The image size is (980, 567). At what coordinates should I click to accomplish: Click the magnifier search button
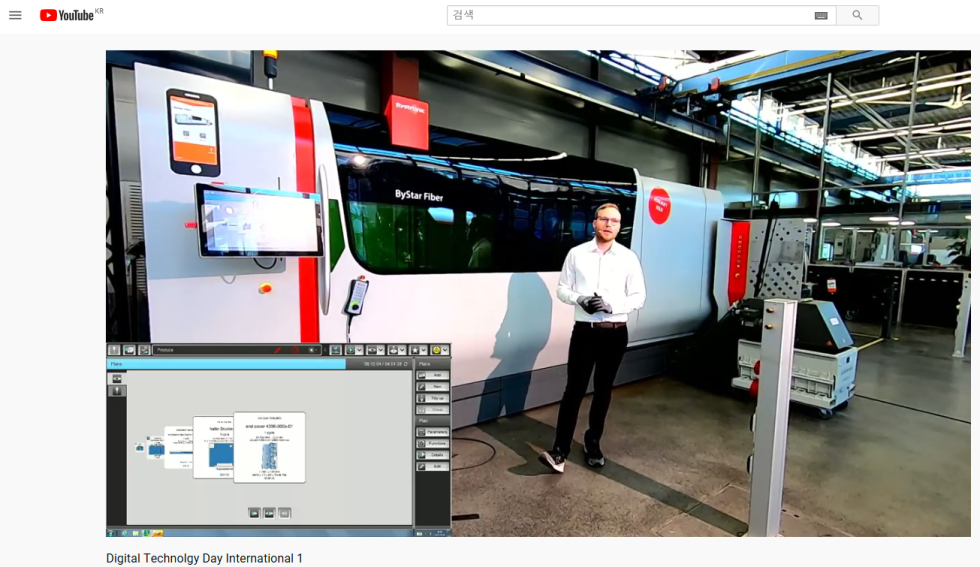[858, 15]
